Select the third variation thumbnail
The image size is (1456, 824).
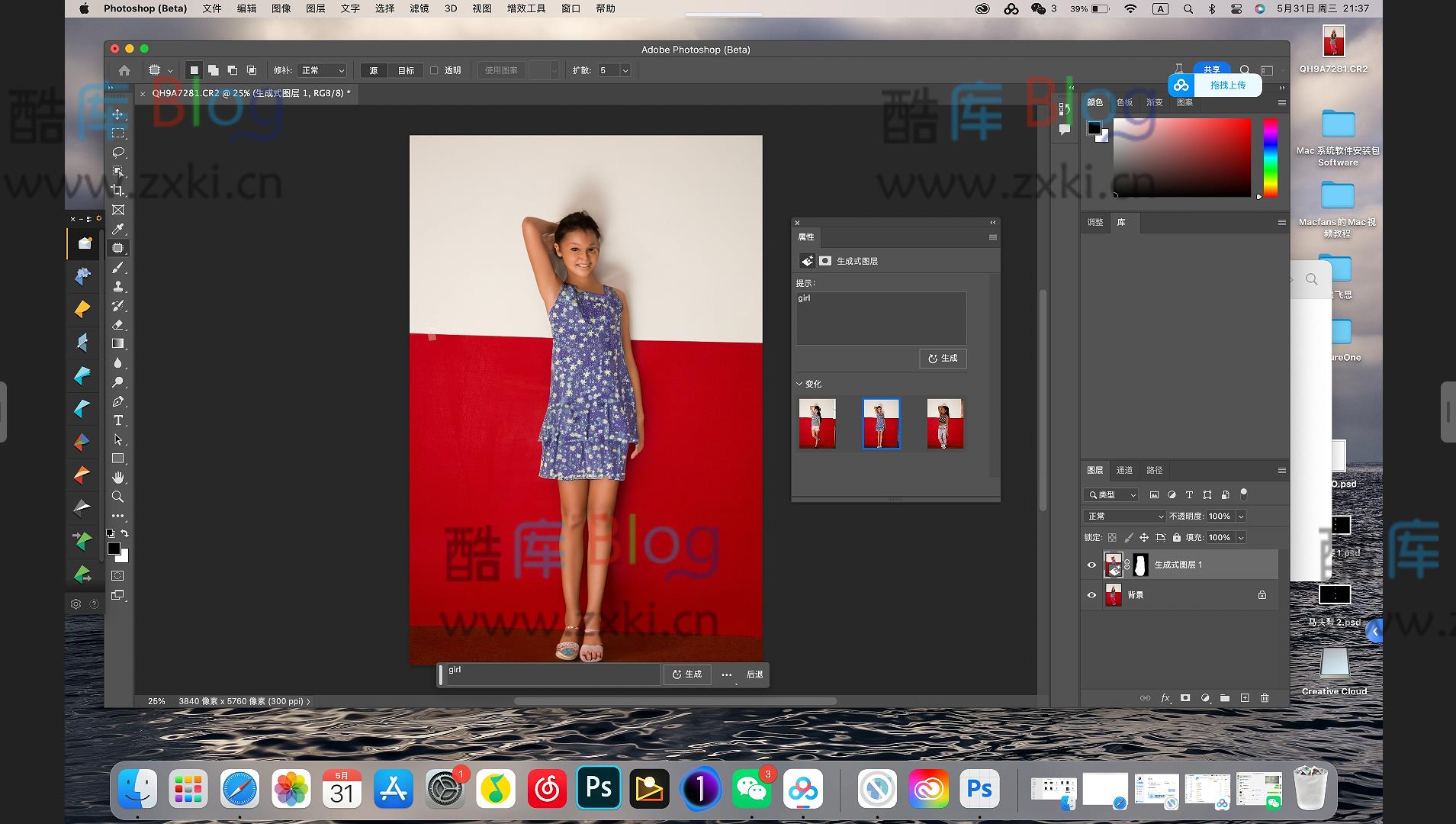(944, 423)
